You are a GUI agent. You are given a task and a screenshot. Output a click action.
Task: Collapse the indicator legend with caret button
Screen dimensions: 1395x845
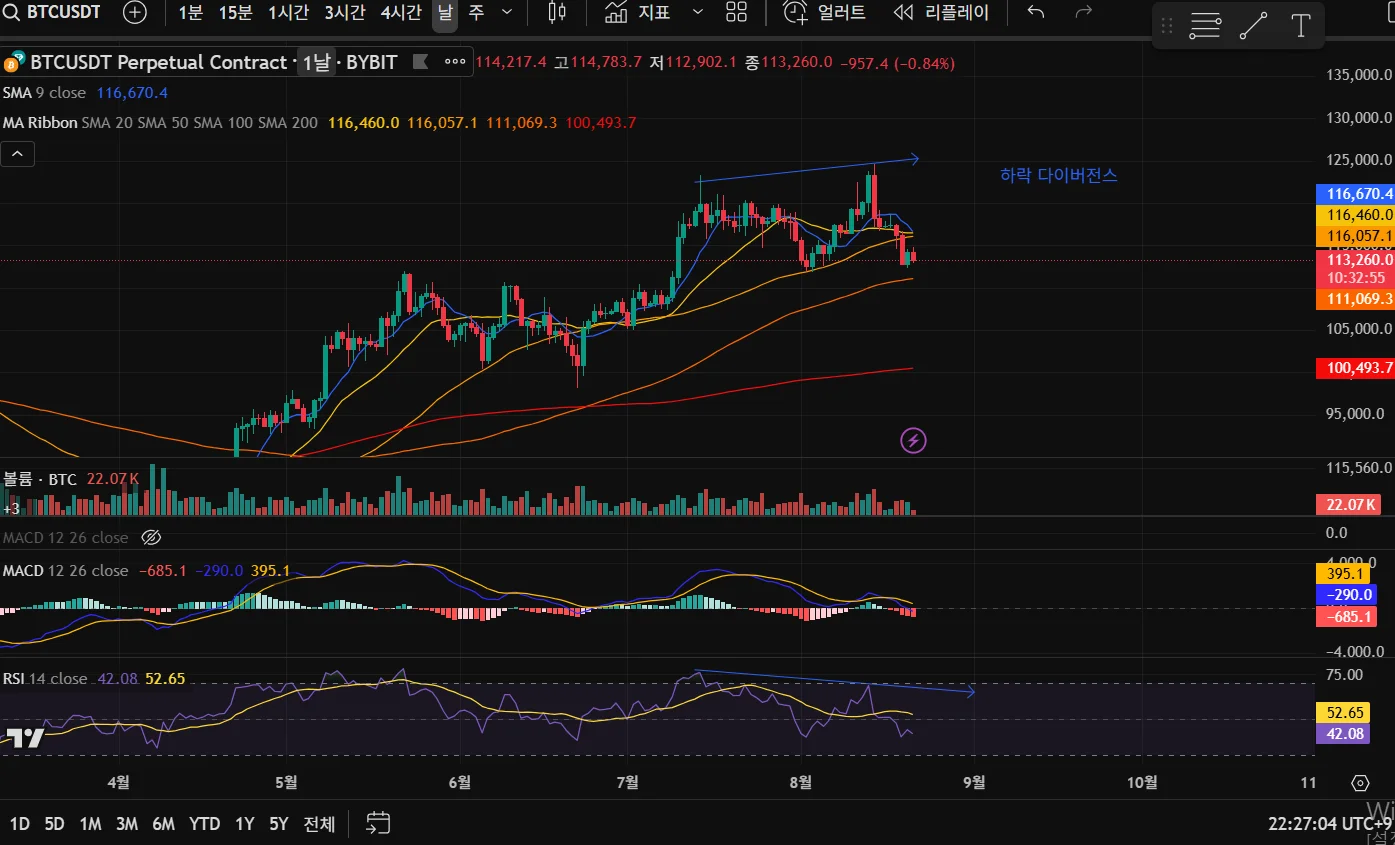(18, 153)
